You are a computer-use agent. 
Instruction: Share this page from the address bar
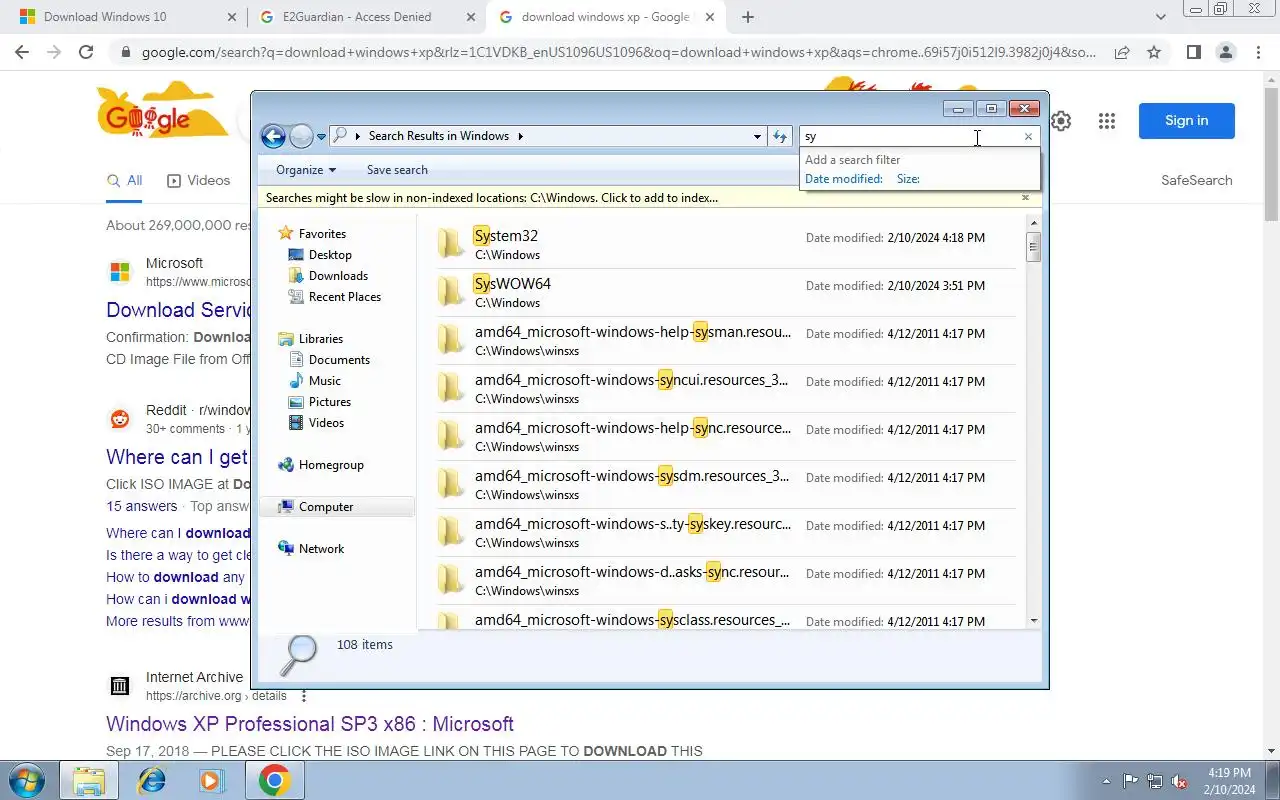point(1122,52)
